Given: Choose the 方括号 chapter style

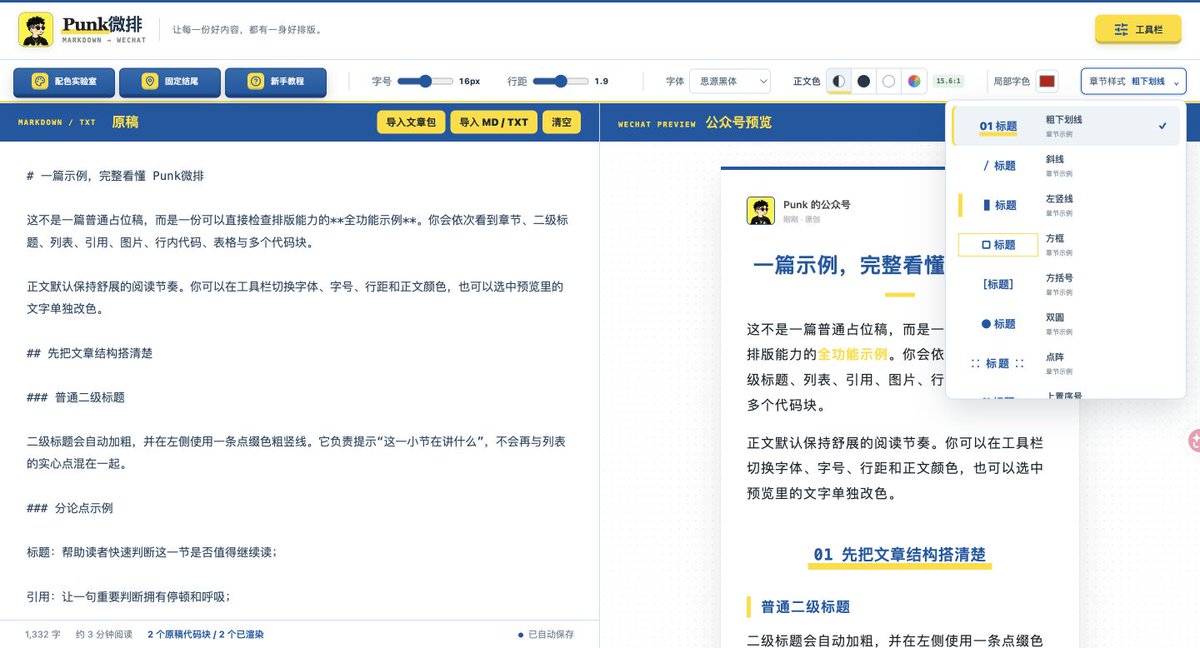Looking at the screenshot, I should click(1066, 284).
